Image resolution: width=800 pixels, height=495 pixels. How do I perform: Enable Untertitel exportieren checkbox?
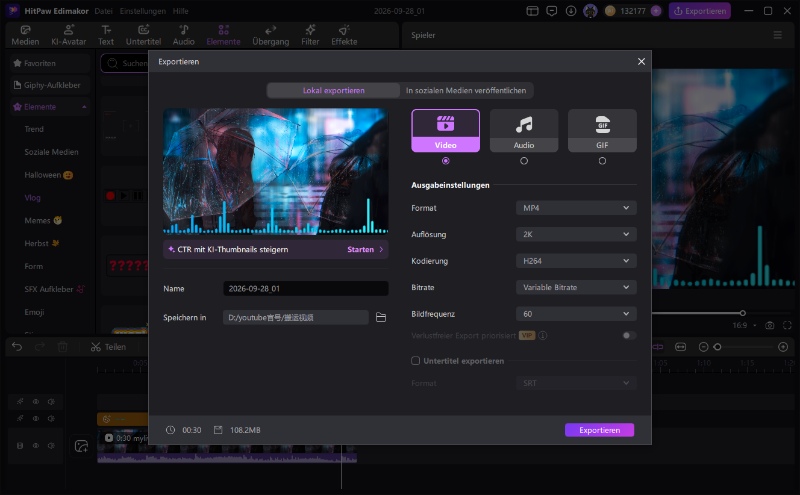click(415, 361)
